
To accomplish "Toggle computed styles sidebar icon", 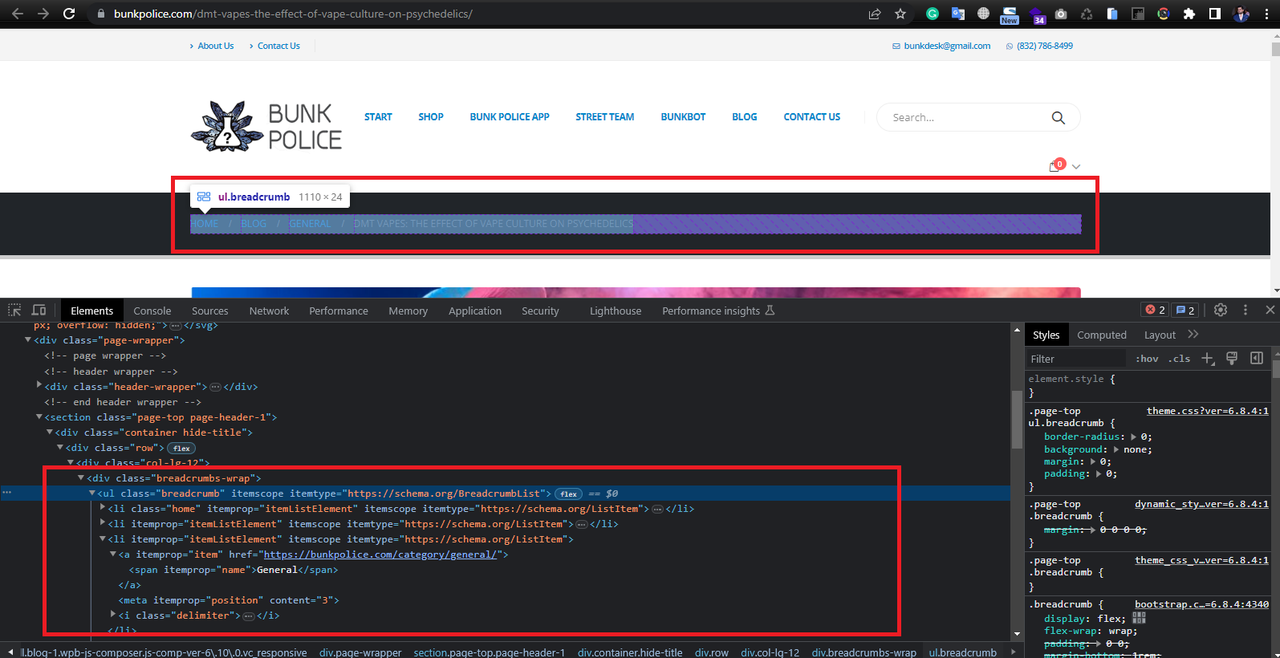I will [x=1257, y=358].
